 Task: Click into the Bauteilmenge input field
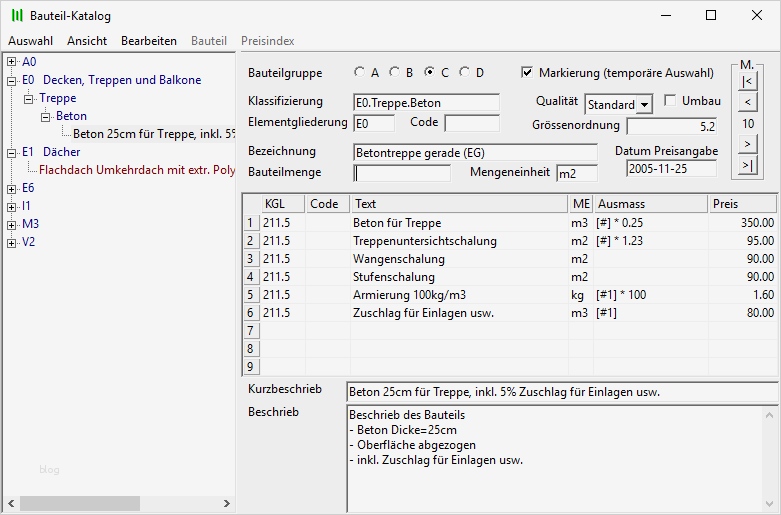click(x=402, y=173)
